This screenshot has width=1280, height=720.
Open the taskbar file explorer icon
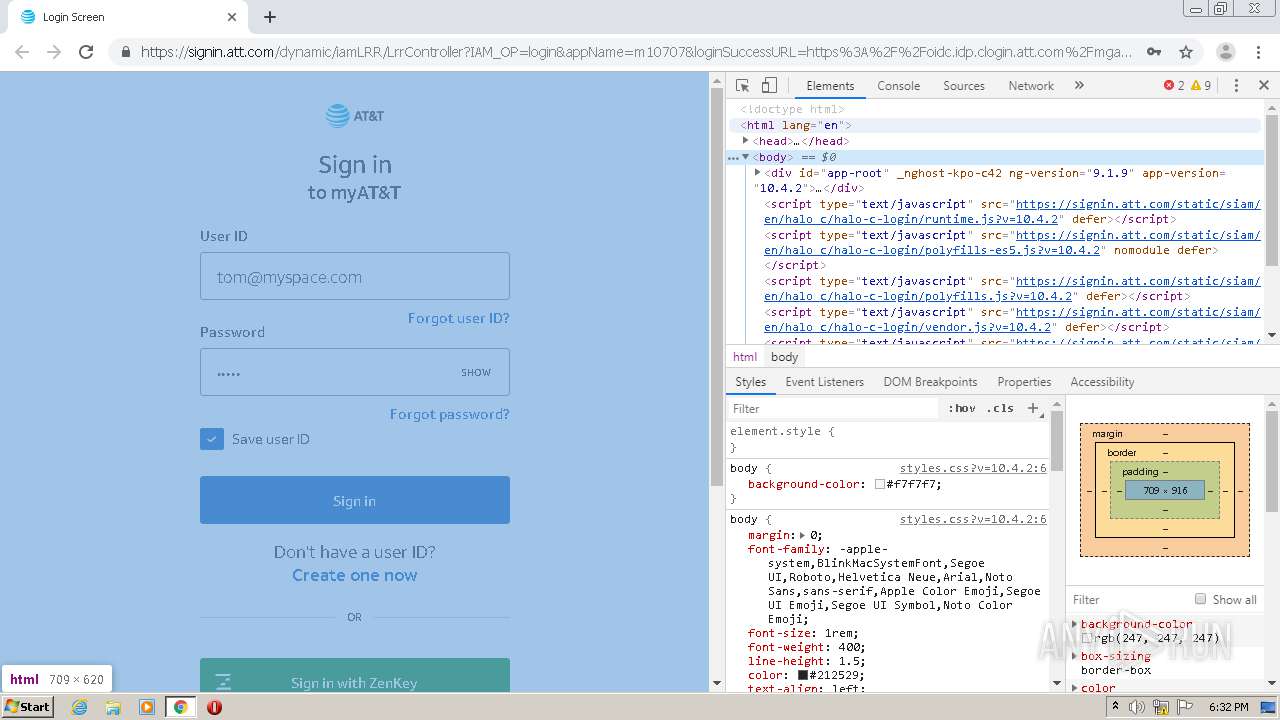[x=113, y=707]
